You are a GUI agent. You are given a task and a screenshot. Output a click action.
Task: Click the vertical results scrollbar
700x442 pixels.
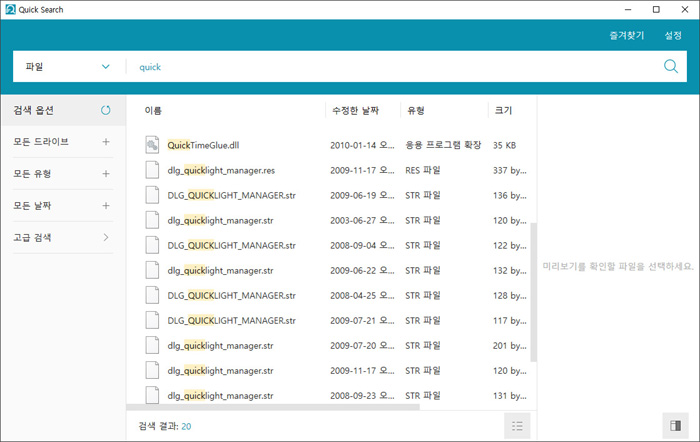click(533, 292)
